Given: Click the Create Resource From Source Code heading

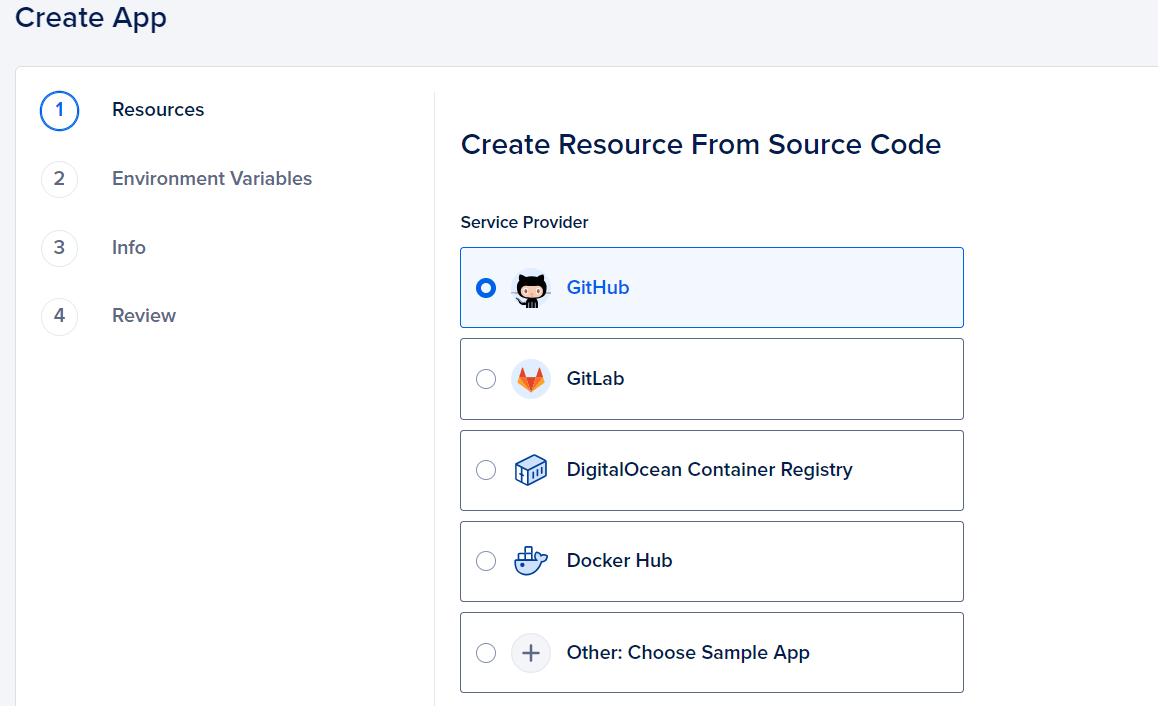Looking at the screenshot, I should pyautogui.click(x=701, y=145).
